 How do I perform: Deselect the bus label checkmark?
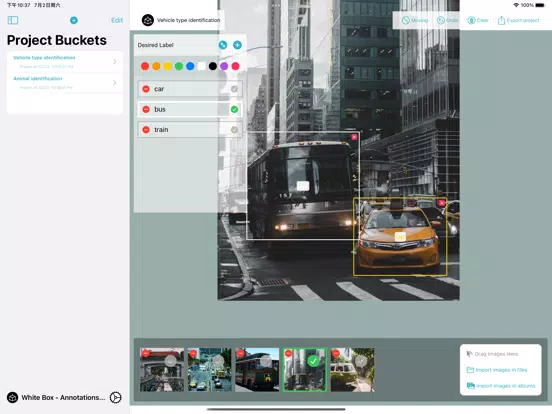pos(234,109)
